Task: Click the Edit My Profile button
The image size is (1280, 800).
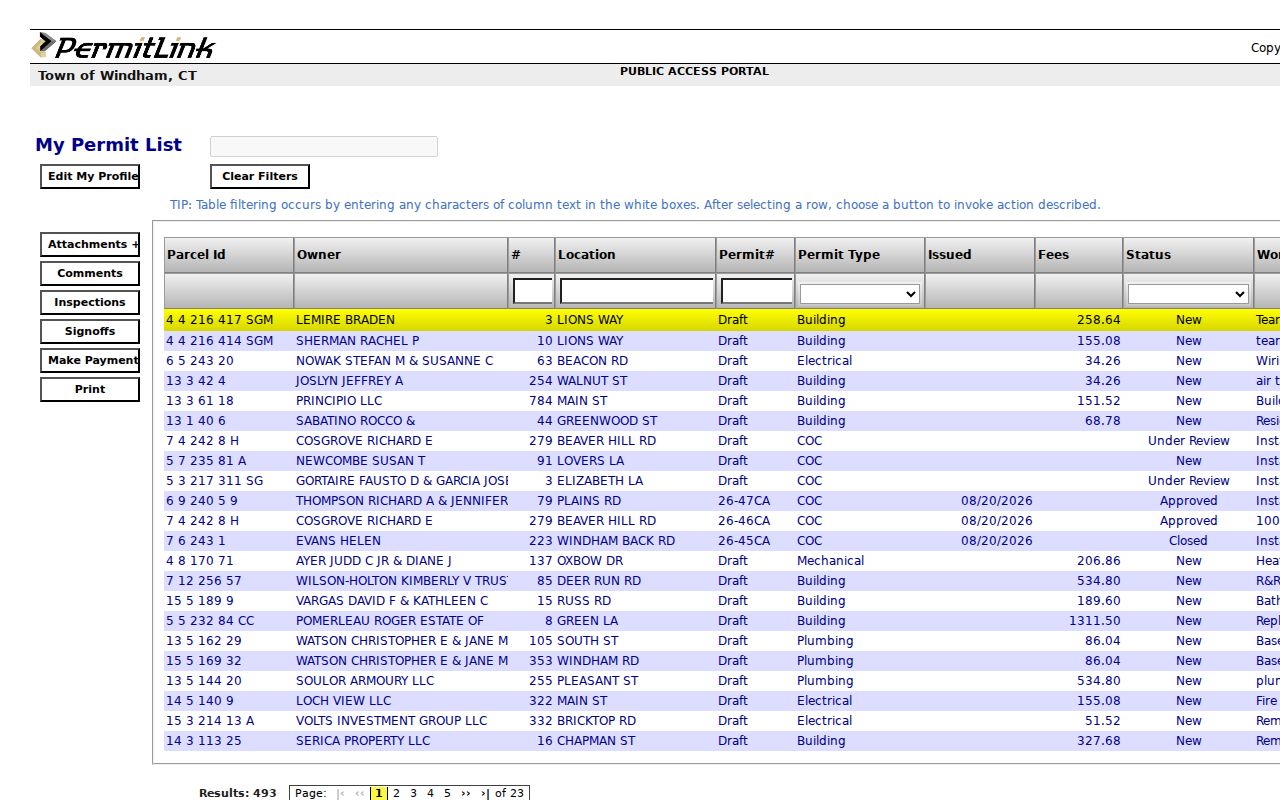Action: coord(90,176)
